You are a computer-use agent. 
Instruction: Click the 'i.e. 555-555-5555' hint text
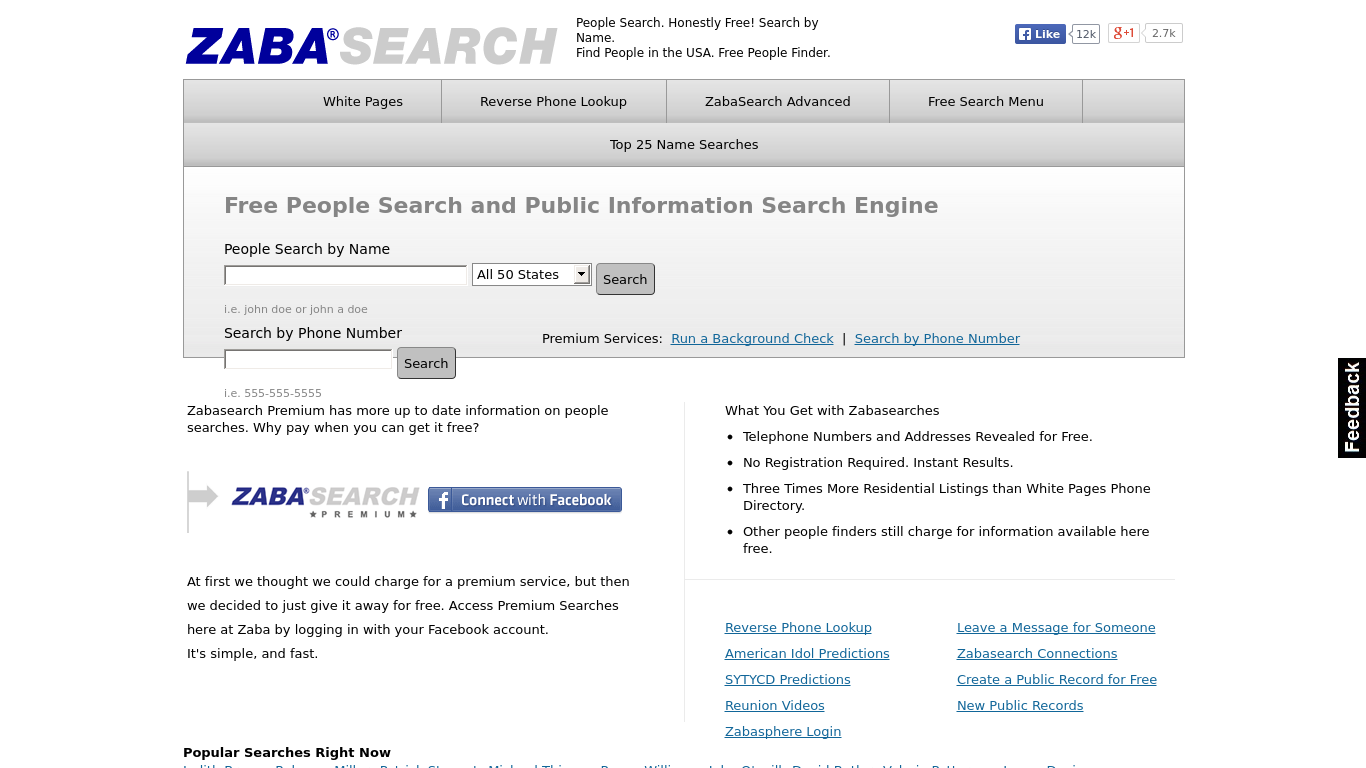click(273, 393)
